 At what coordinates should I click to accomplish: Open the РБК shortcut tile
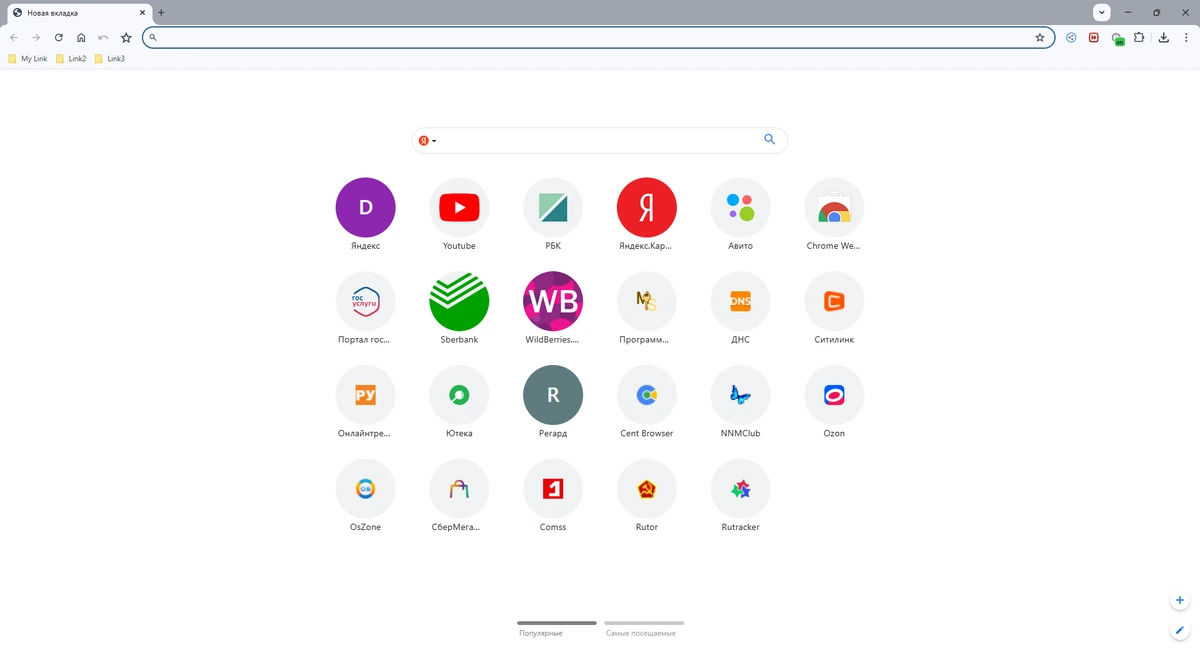pos(553,208)
